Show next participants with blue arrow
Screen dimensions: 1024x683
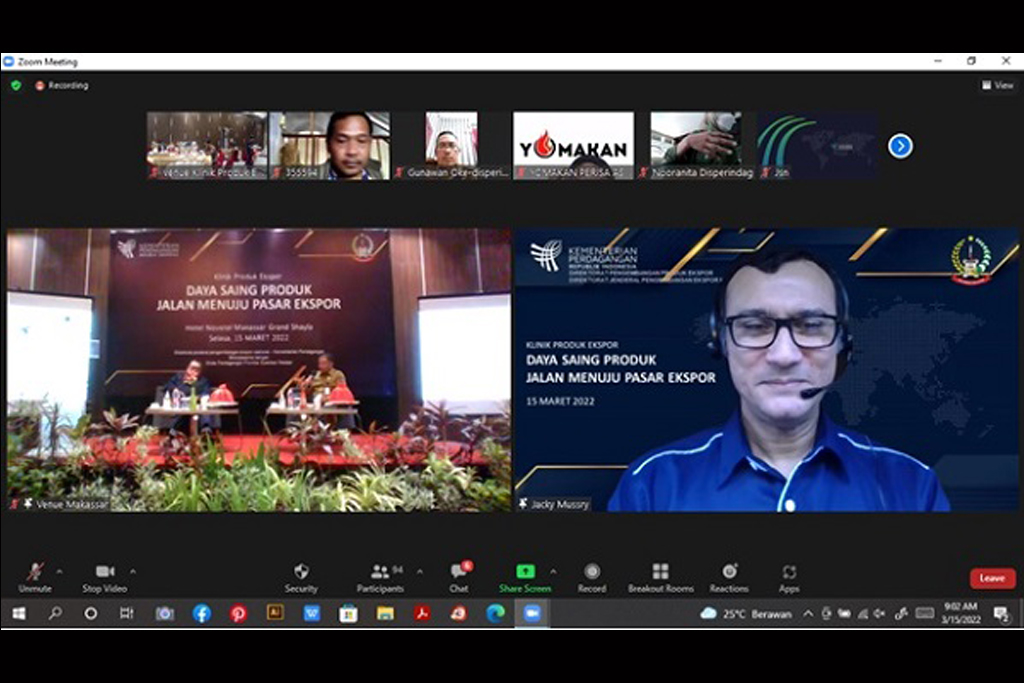[900, 146]
